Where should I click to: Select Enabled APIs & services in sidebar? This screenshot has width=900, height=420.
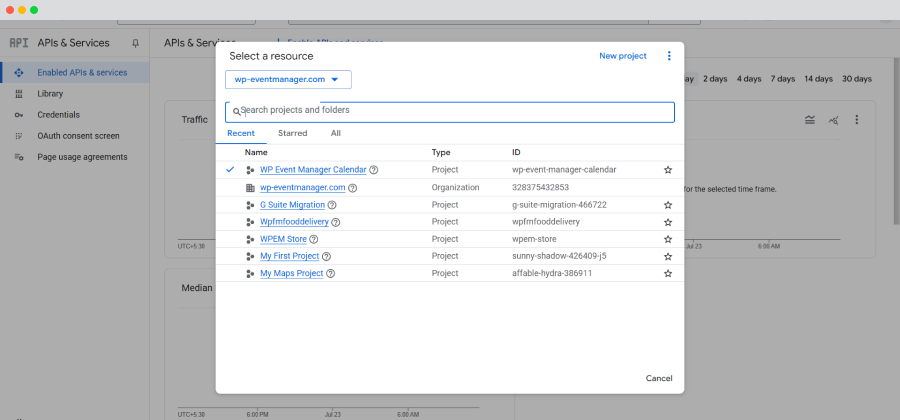click(x=75, y=73)
